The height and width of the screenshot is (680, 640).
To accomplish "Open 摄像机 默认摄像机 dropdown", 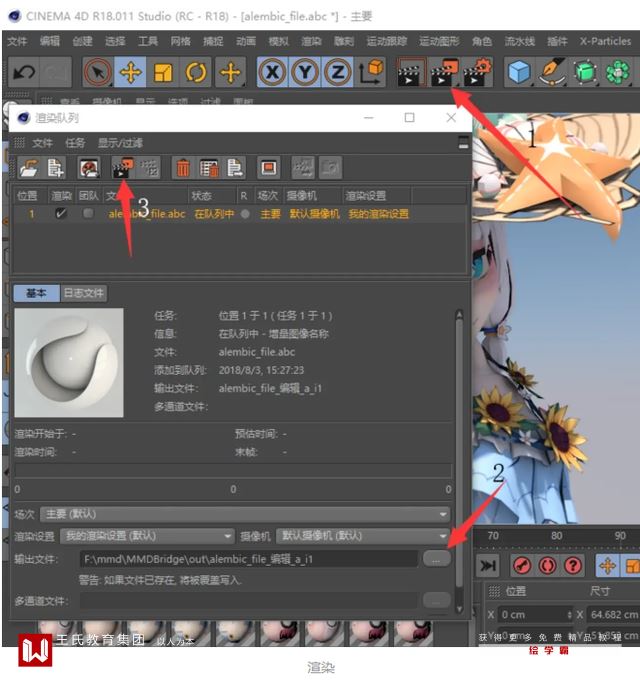I will point(363,536).
